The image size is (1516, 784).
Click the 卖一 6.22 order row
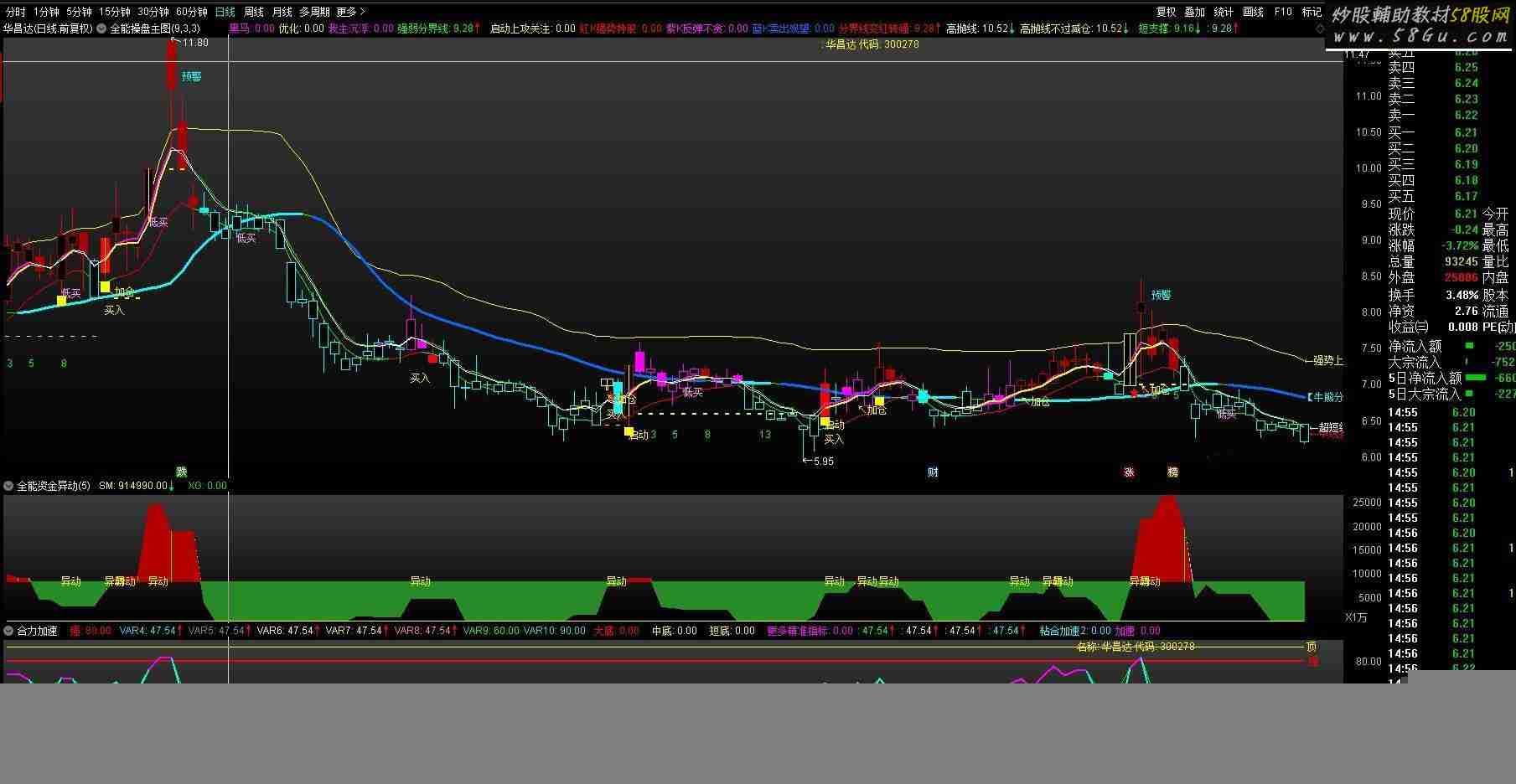(x=1433, y=116)
